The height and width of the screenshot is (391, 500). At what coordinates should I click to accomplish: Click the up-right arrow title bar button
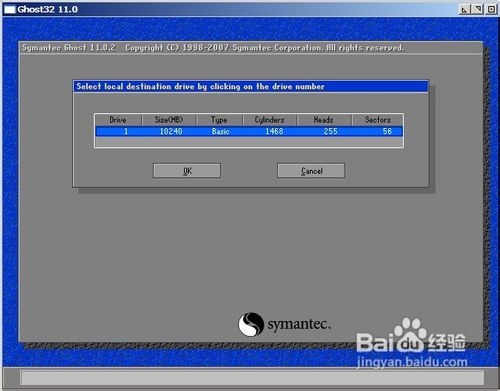478,9
